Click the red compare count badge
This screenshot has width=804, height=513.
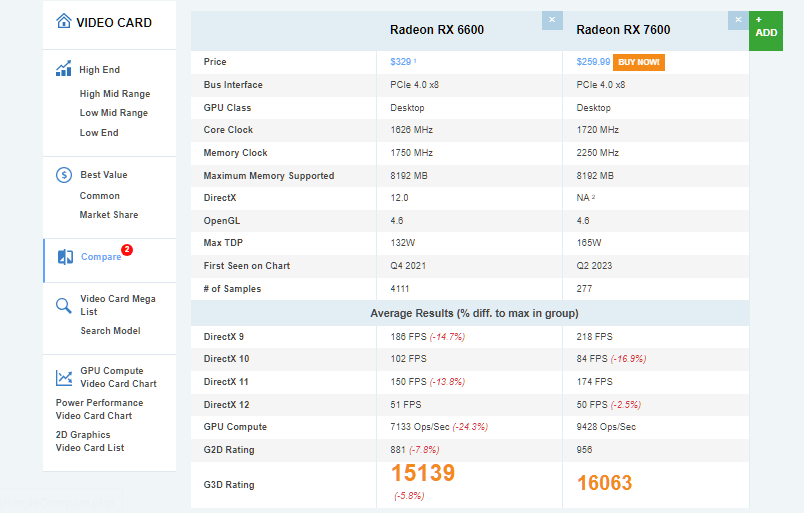[x=127, y=250]
